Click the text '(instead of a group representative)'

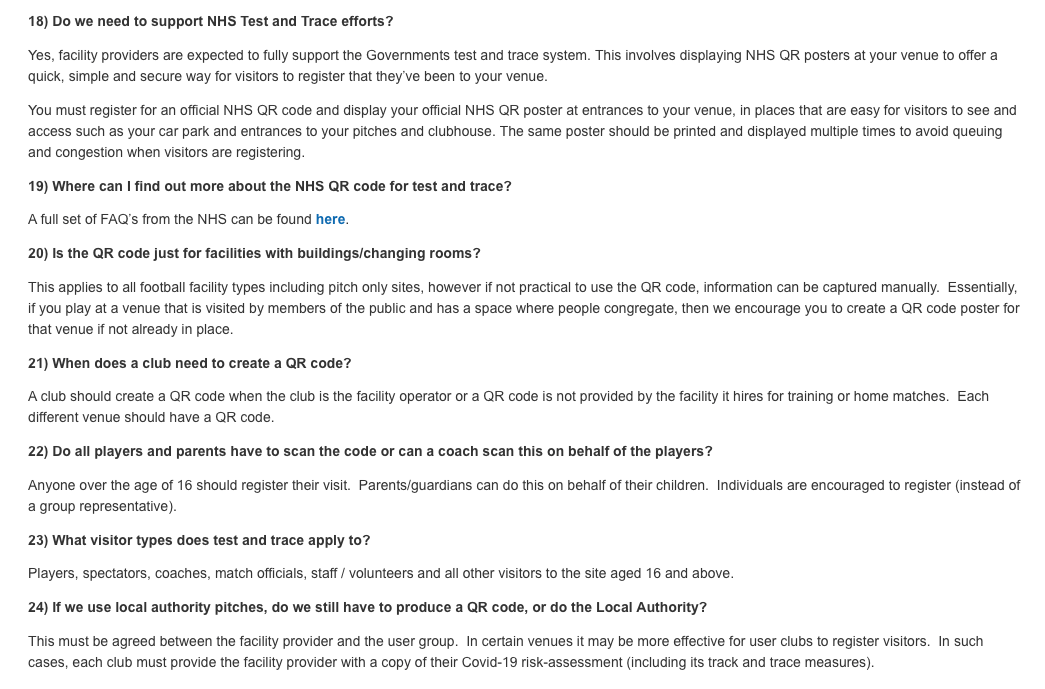coord(102,507)
